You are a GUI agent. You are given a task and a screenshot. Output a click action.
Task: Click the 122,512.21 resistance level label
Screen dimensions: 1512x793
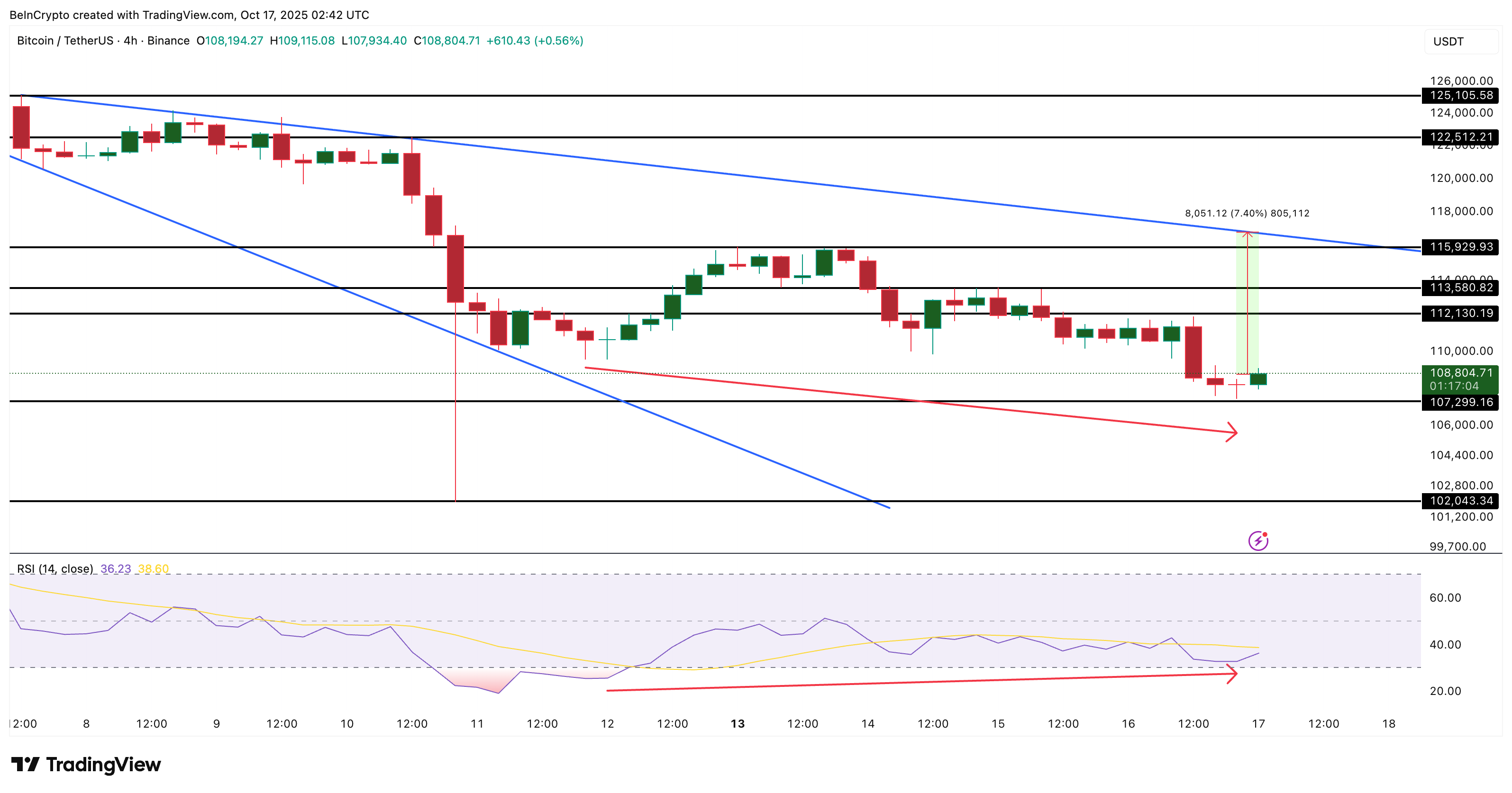[1460, 137]
